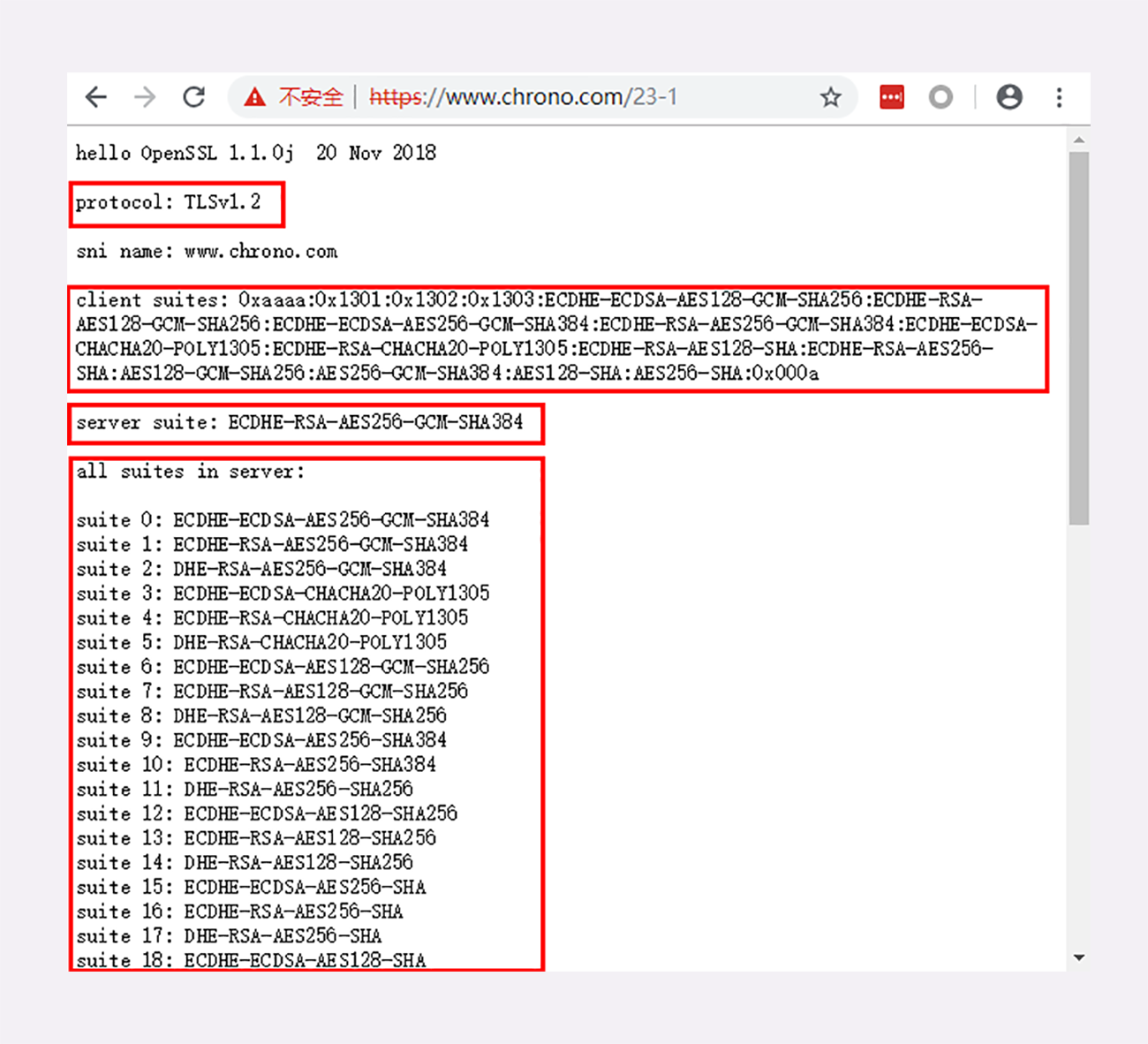
Task: Click the protocol: TLSv1.2 highlighted box
Action: point(176,204)
